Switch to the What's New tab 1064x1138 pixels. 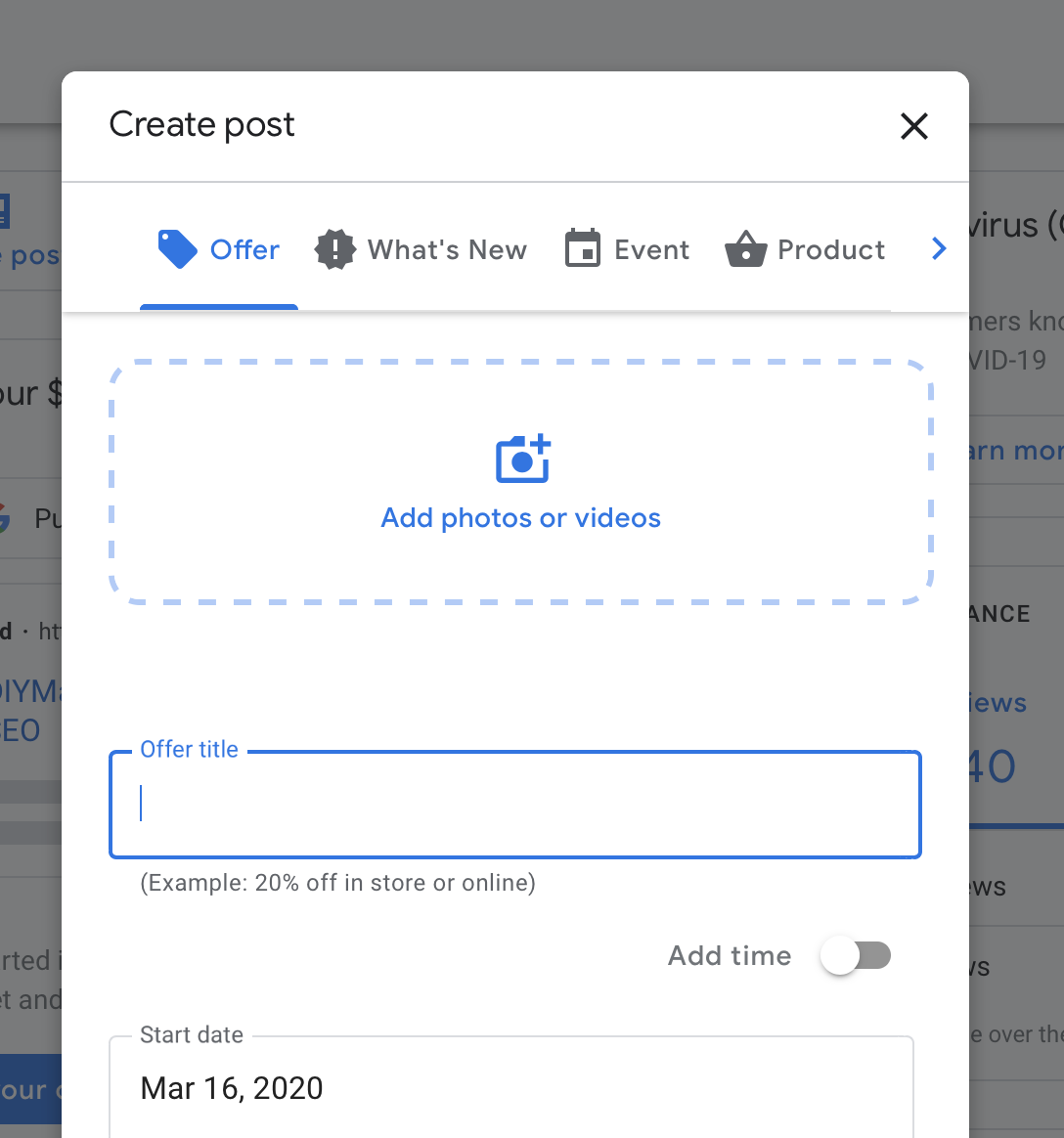pyautogui.click(x=421, y=249)
